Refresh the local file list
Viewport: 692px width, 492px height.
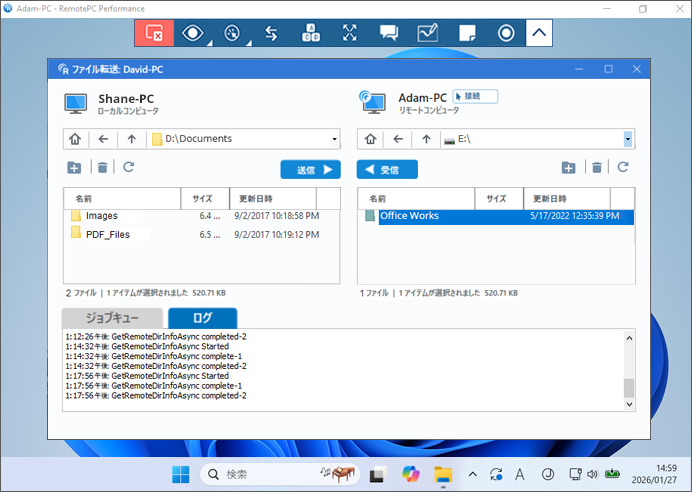pos(128,167)
